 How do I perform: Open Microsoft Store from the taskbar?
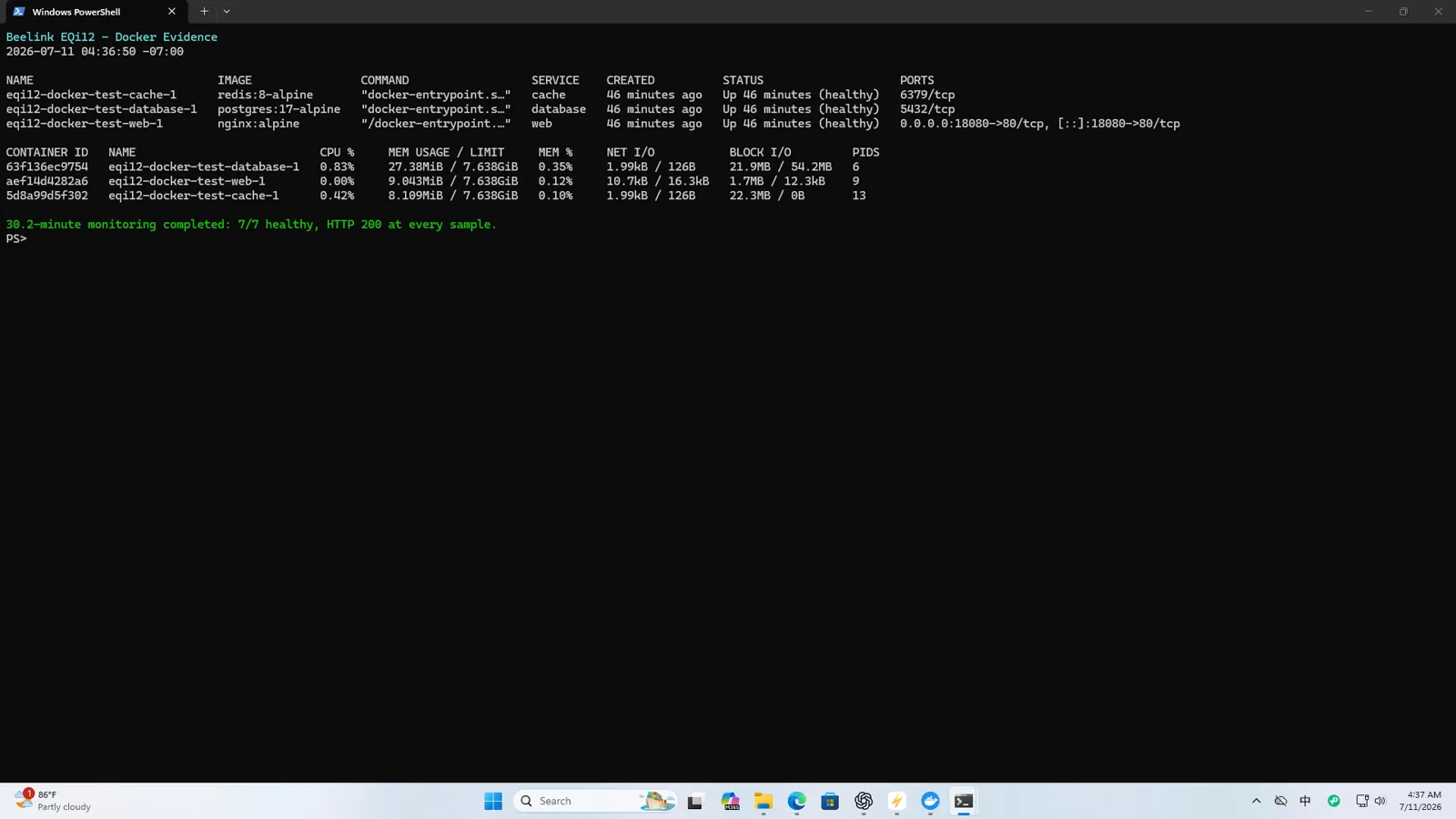(x=830, y=801)
